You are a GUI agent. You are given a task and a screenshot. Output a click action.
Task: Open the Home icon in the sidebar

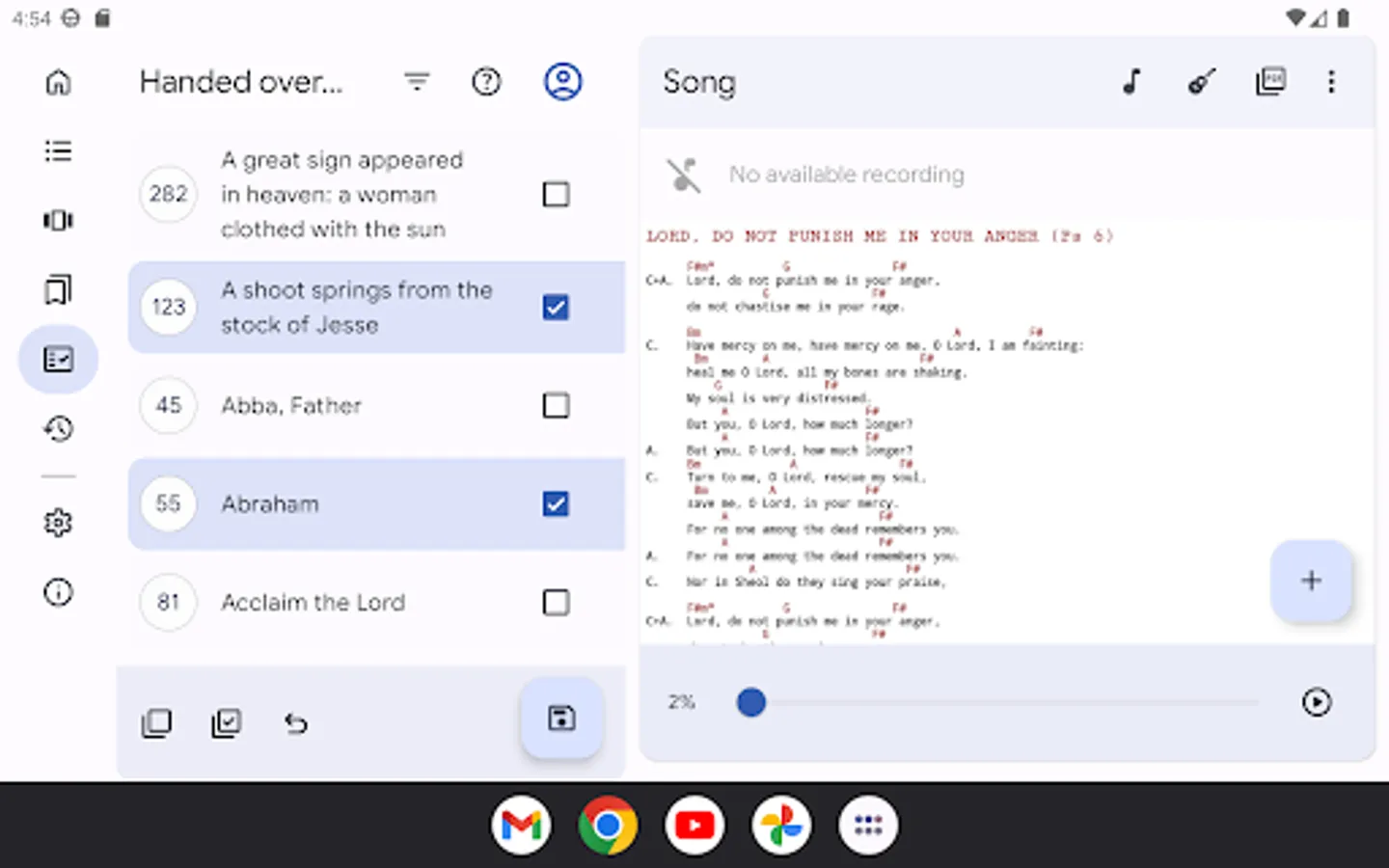(x=58, y=82)
